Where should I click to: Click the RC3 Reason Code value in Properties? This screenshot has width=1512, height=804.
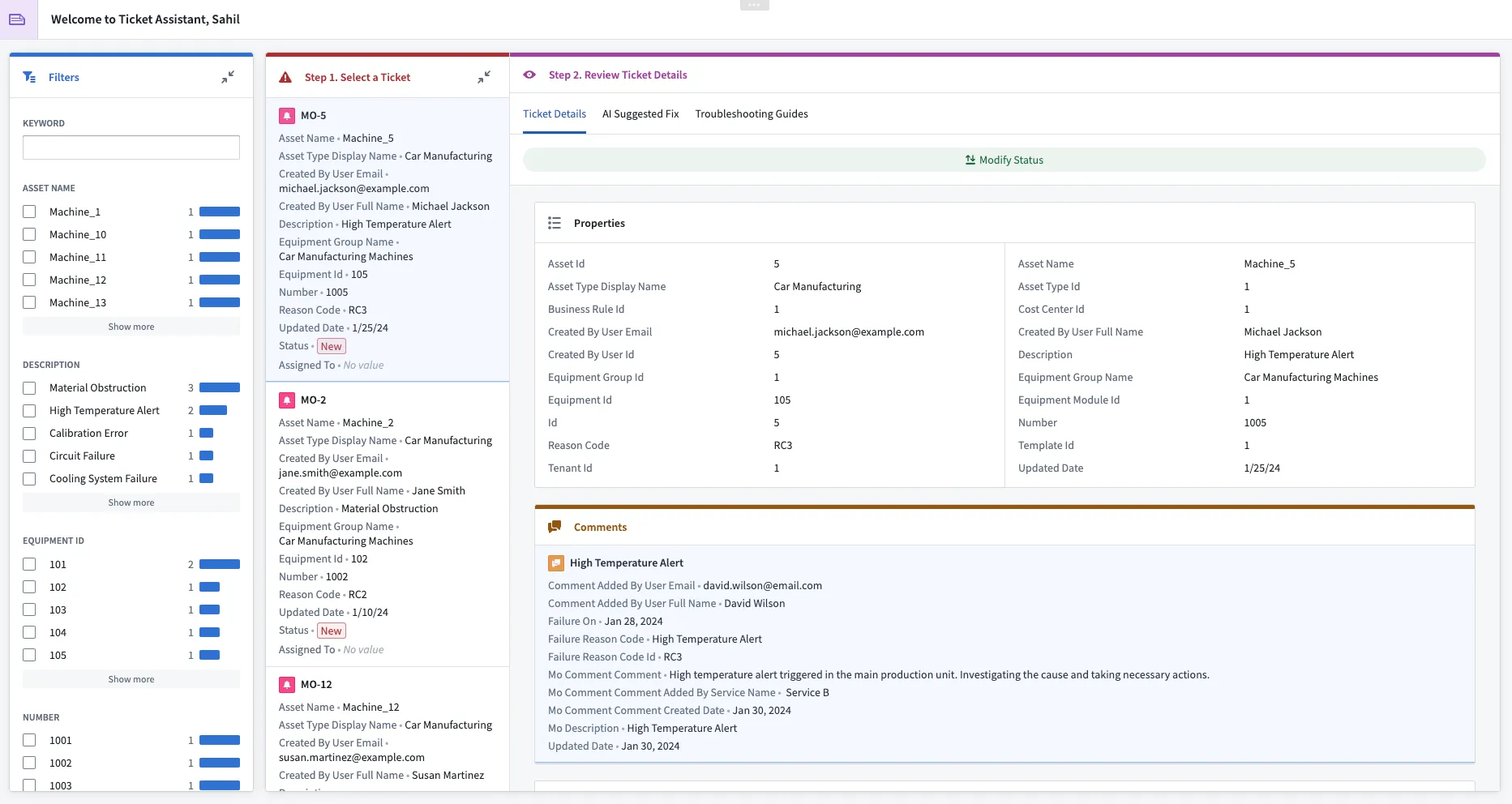click(x=783, y=446)
